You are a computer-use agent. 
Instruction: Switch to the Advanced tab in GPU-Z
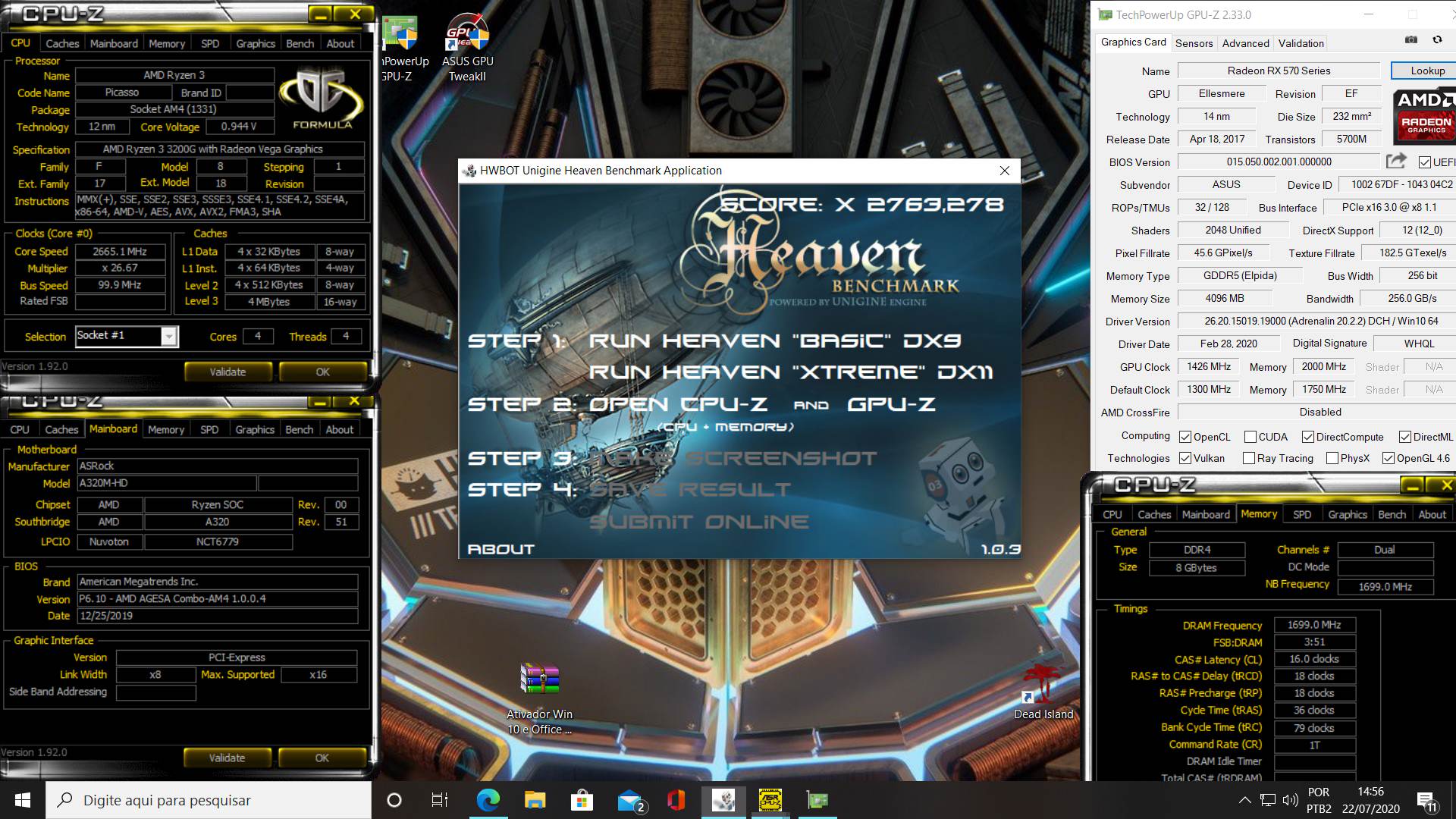click(x=1245, y=43)
